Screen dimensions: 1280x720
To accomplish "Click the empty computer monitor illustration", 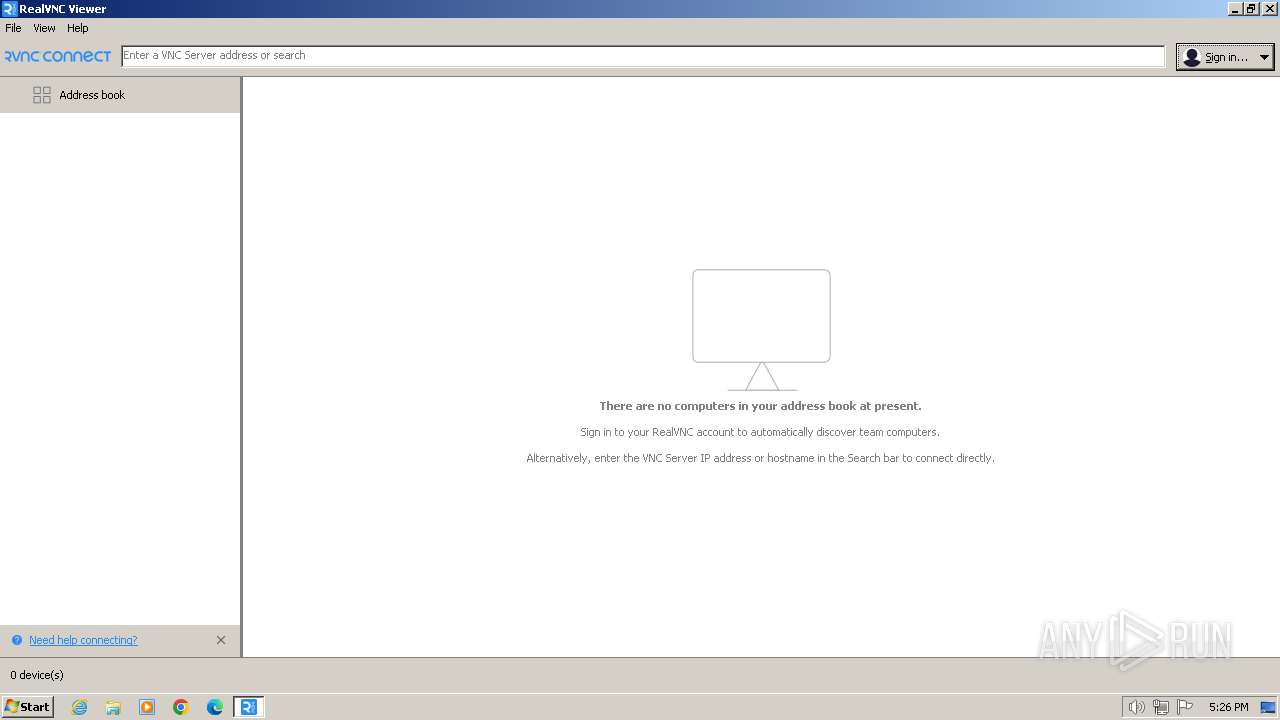I will 761,330.
